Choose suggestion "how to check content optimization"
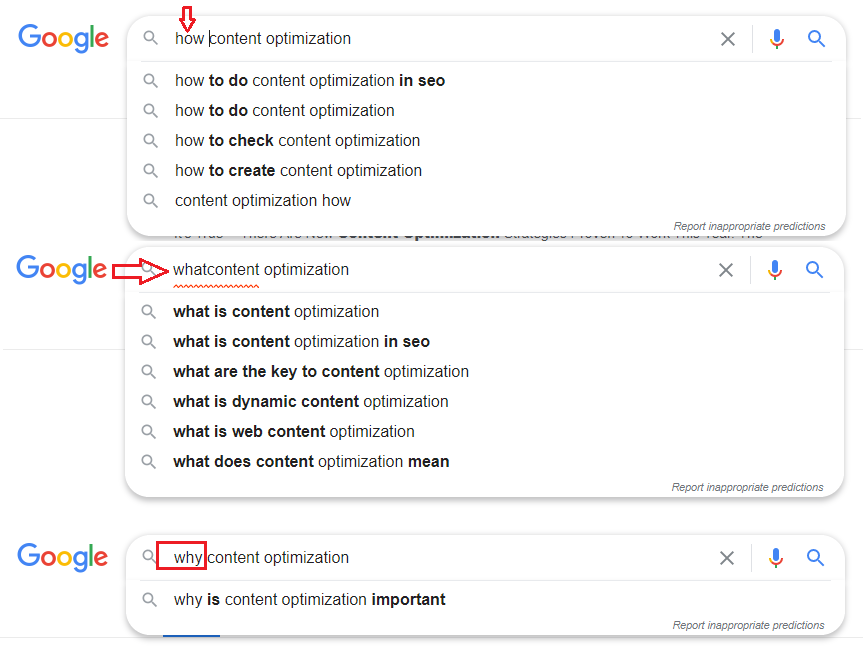 click(x=297, y=141)
